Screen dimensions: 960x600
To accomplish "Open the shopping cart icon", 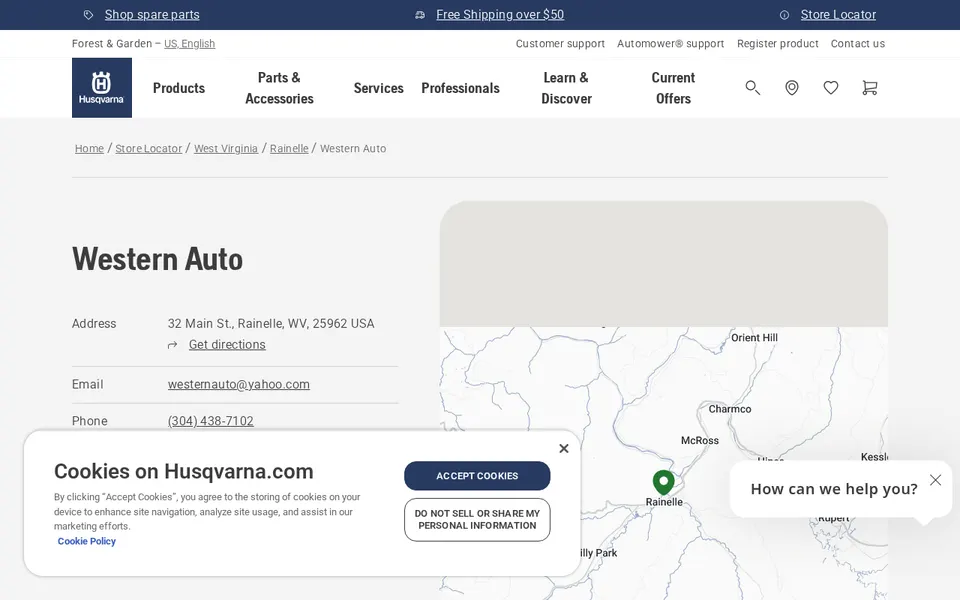I will tap(869, 88).
